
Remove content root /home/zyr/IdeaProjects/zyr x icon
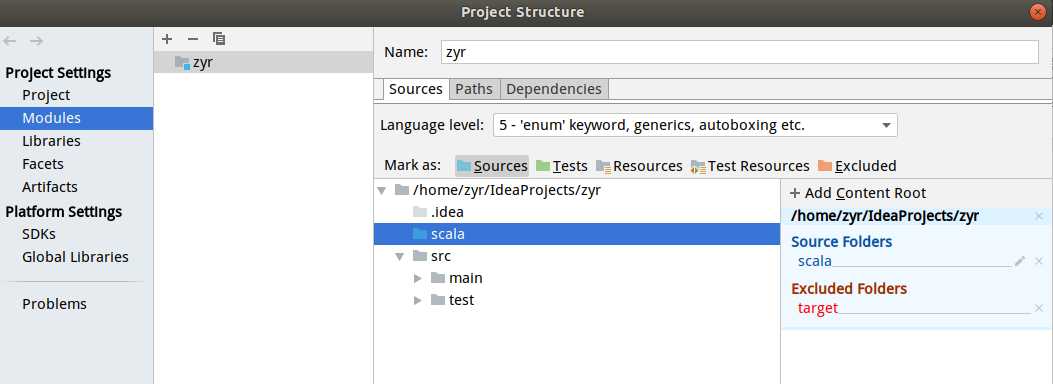click(1039, 216)
